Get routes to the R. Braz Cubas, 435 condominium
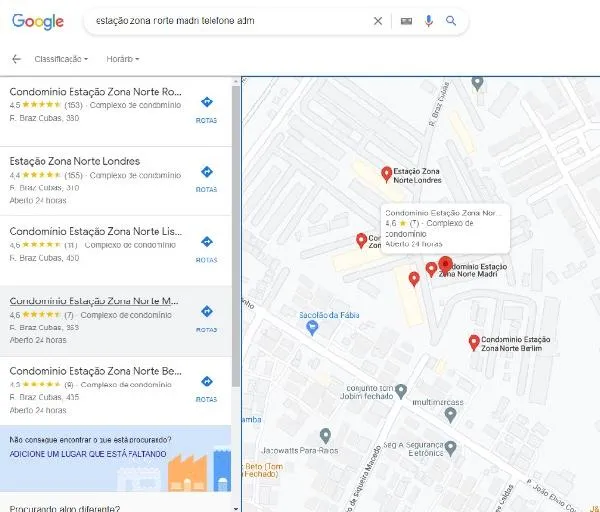The height and width of the screenshot is (512, 600). 206,387
